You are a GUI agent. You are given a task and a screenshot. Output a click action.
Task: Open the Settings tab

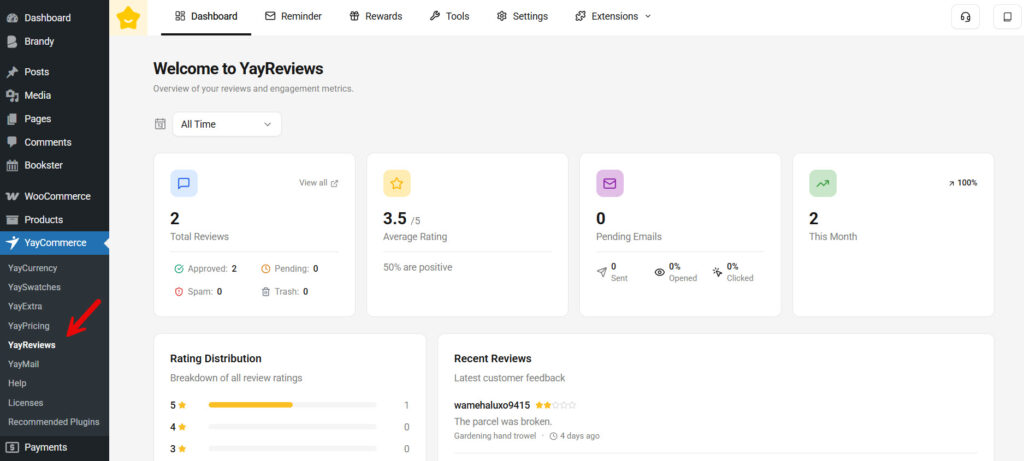tap(522, 16)
